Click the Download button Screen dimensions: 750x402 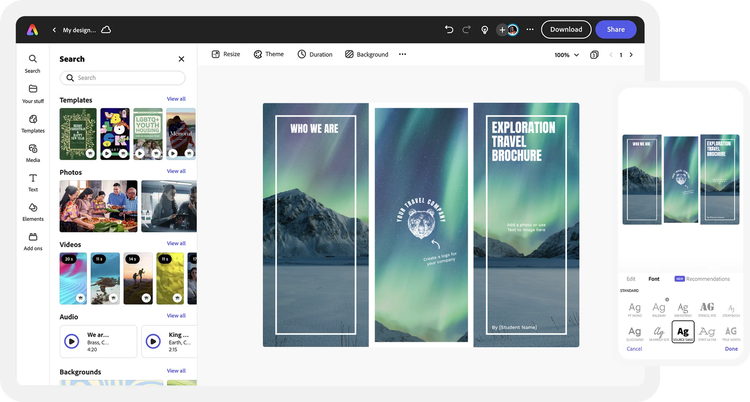tap(566, 30)
